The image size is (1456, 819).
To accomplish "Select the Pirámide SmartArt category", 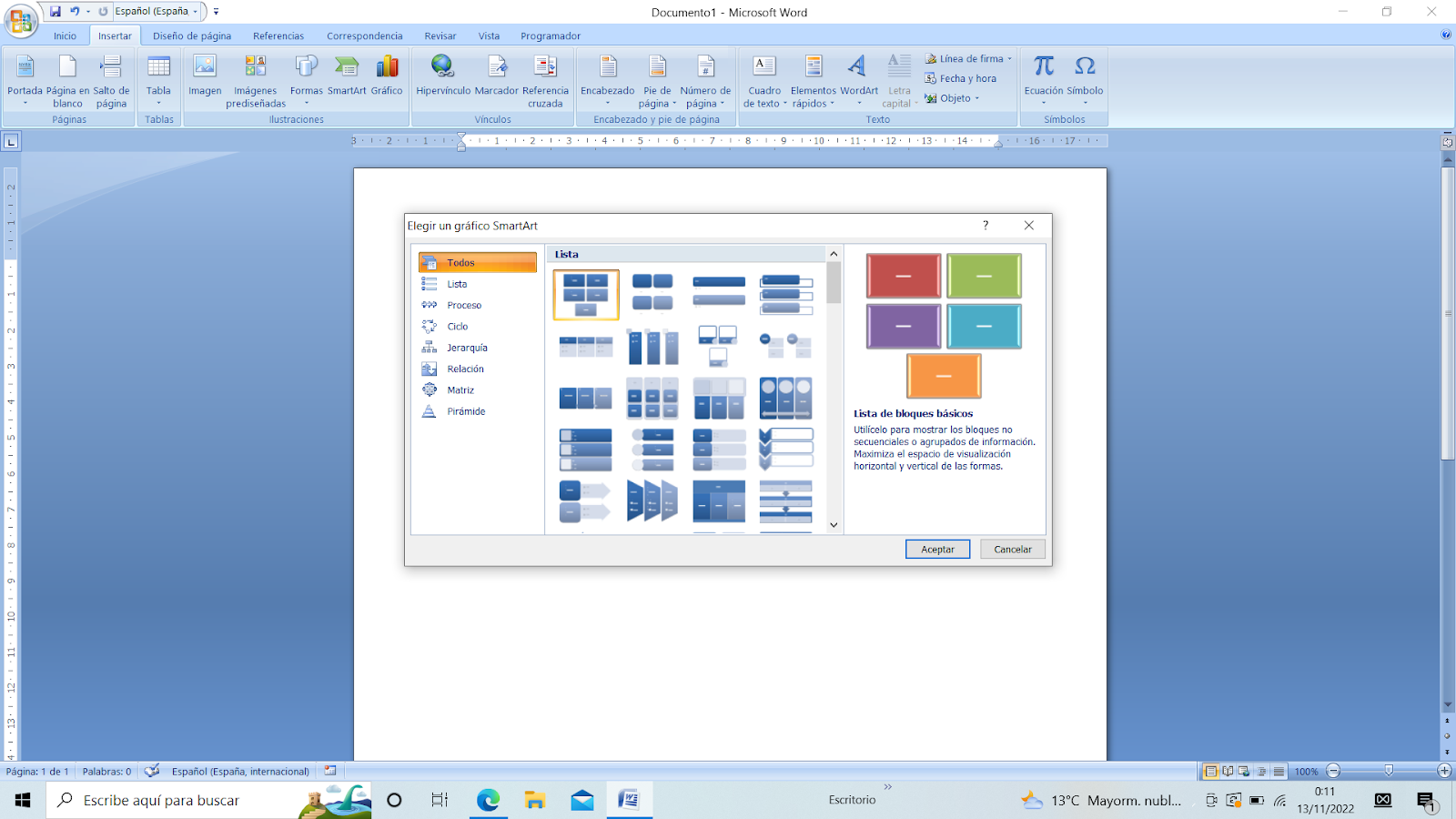I will (x=478, y=411).
